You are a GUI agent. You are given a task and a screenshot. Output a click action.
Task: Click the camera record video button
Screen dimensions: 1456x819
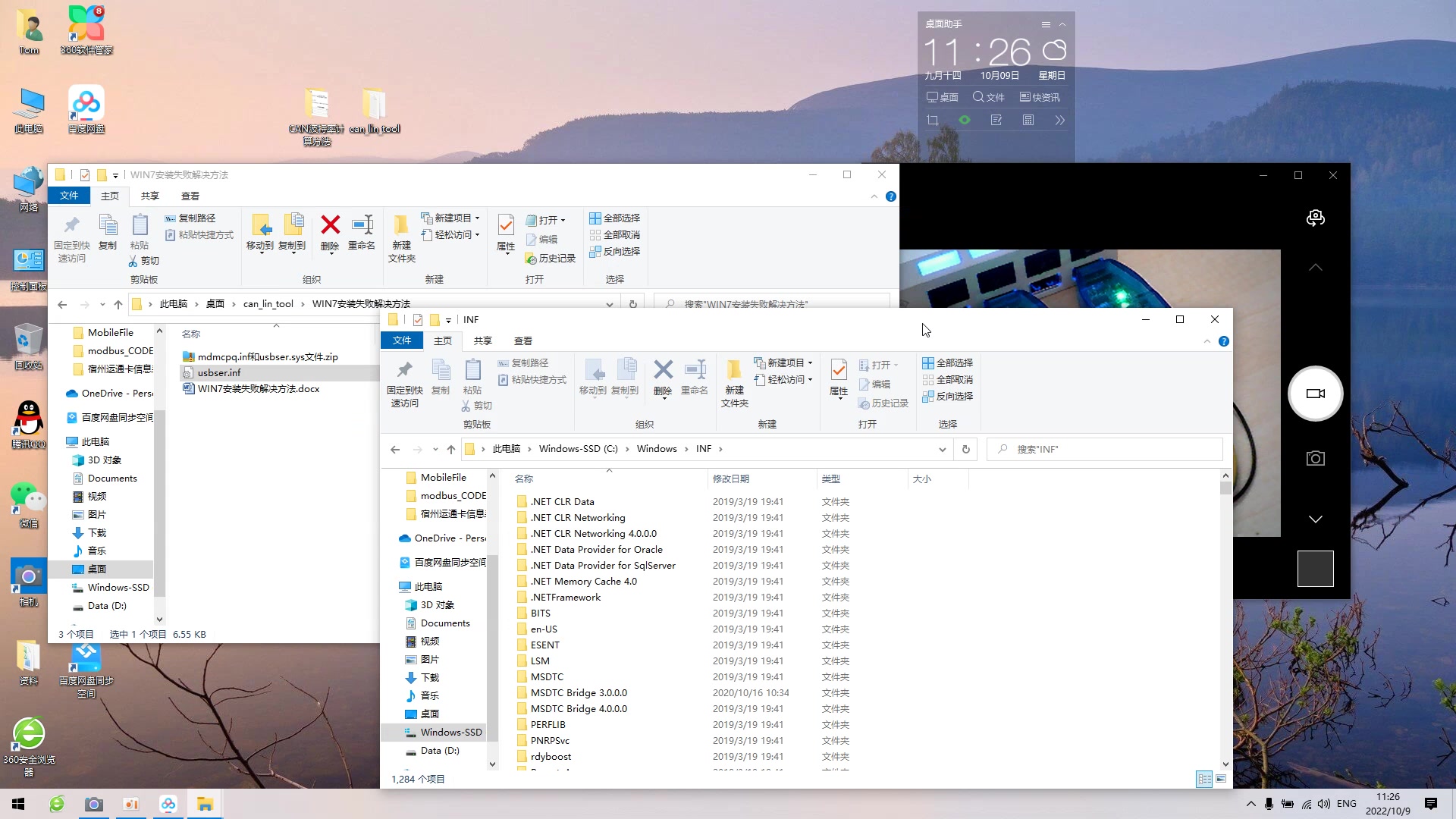point(1316,394)
